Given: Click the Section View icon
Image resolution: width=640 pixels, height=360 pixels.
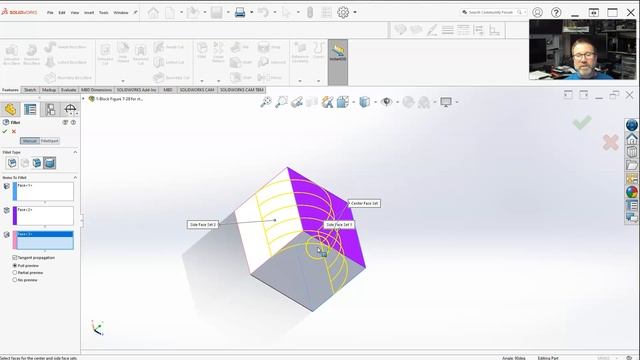Looking at the screenshot, I should pyautogui.click(x=312, y=102).
